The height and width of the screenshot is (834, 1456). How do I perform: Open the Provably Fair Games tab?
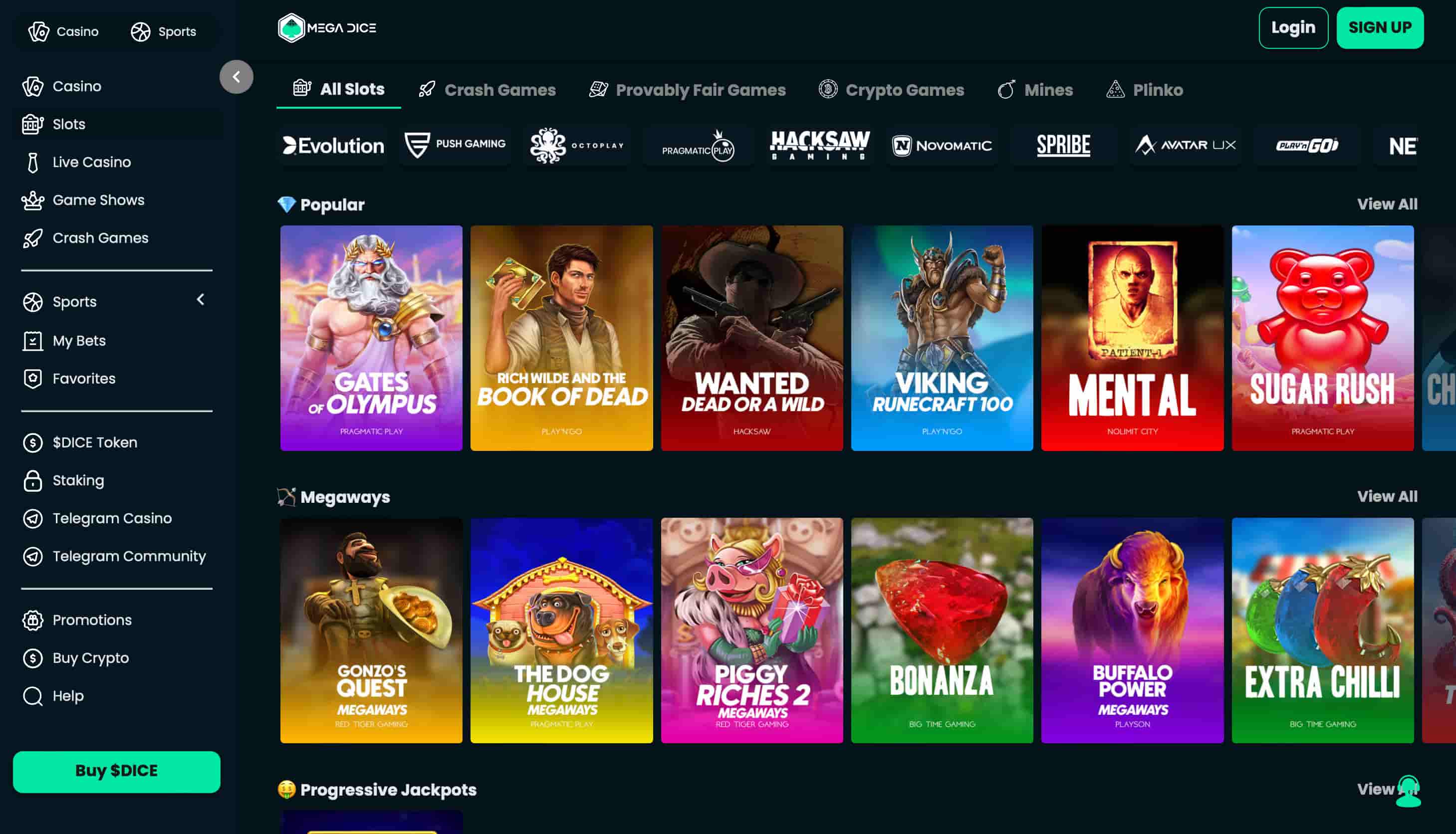click(687, 90)
